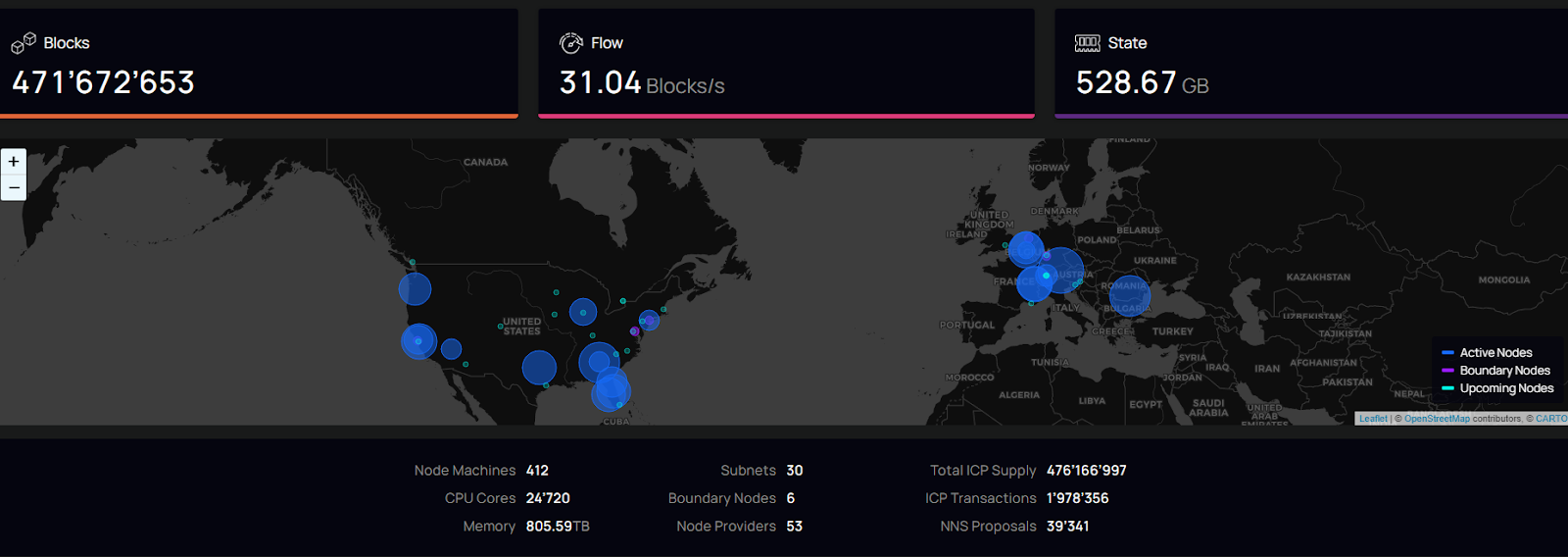Image resolution: width=1568 pixels, height=557 pixels.
Task: Zoom out the map with minus button
Action: (x=14, y=187)
